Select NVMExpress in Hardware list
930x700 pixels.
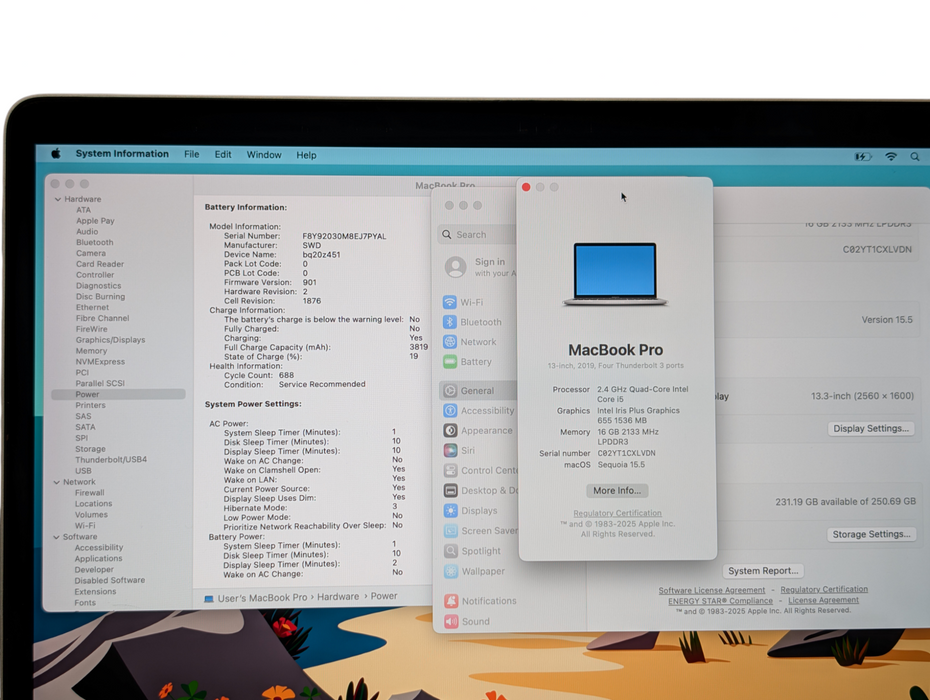100,362
